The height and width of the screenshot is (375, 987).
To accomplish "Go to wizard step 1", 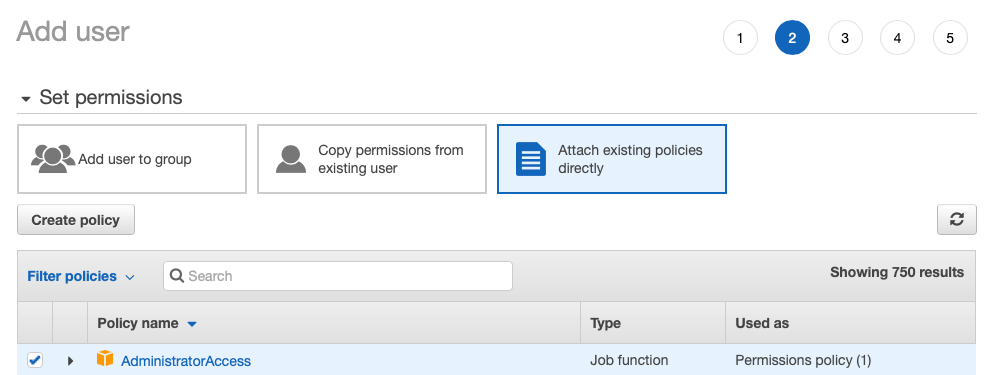I will pyautogui.click(x=740, y=38).
